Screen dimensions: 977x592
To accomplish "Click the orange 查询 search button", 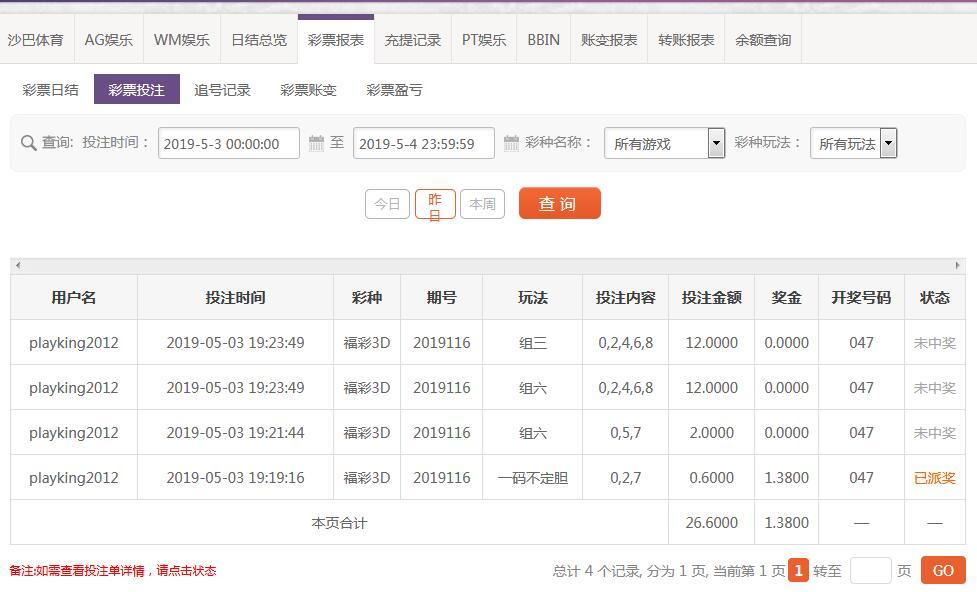I will click(560, 203).
